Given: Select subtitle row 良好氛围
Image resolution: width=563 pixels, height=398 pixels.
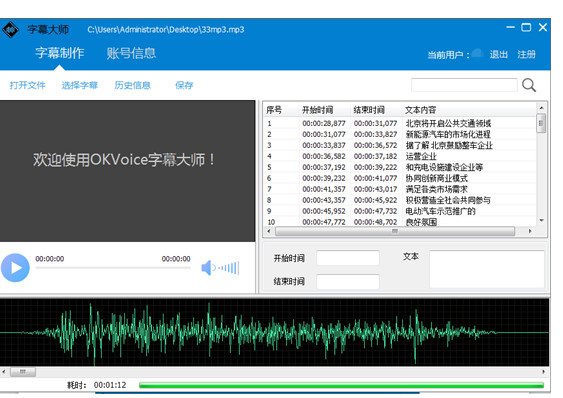Looking at the screenshot, I should [400, 222].
